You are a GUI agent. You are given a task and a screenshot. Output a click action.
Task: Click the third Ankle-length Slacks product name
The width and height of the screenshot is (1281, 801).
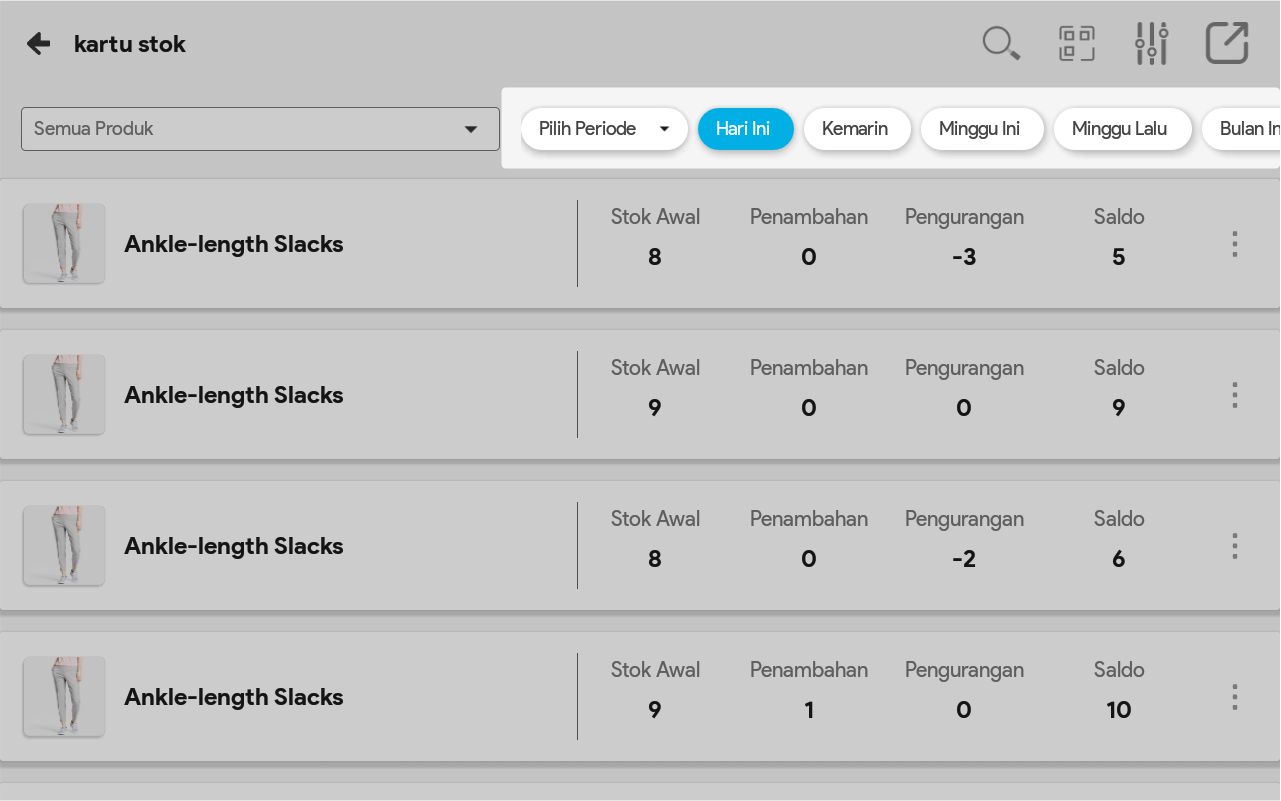click(x=234, y=546)
